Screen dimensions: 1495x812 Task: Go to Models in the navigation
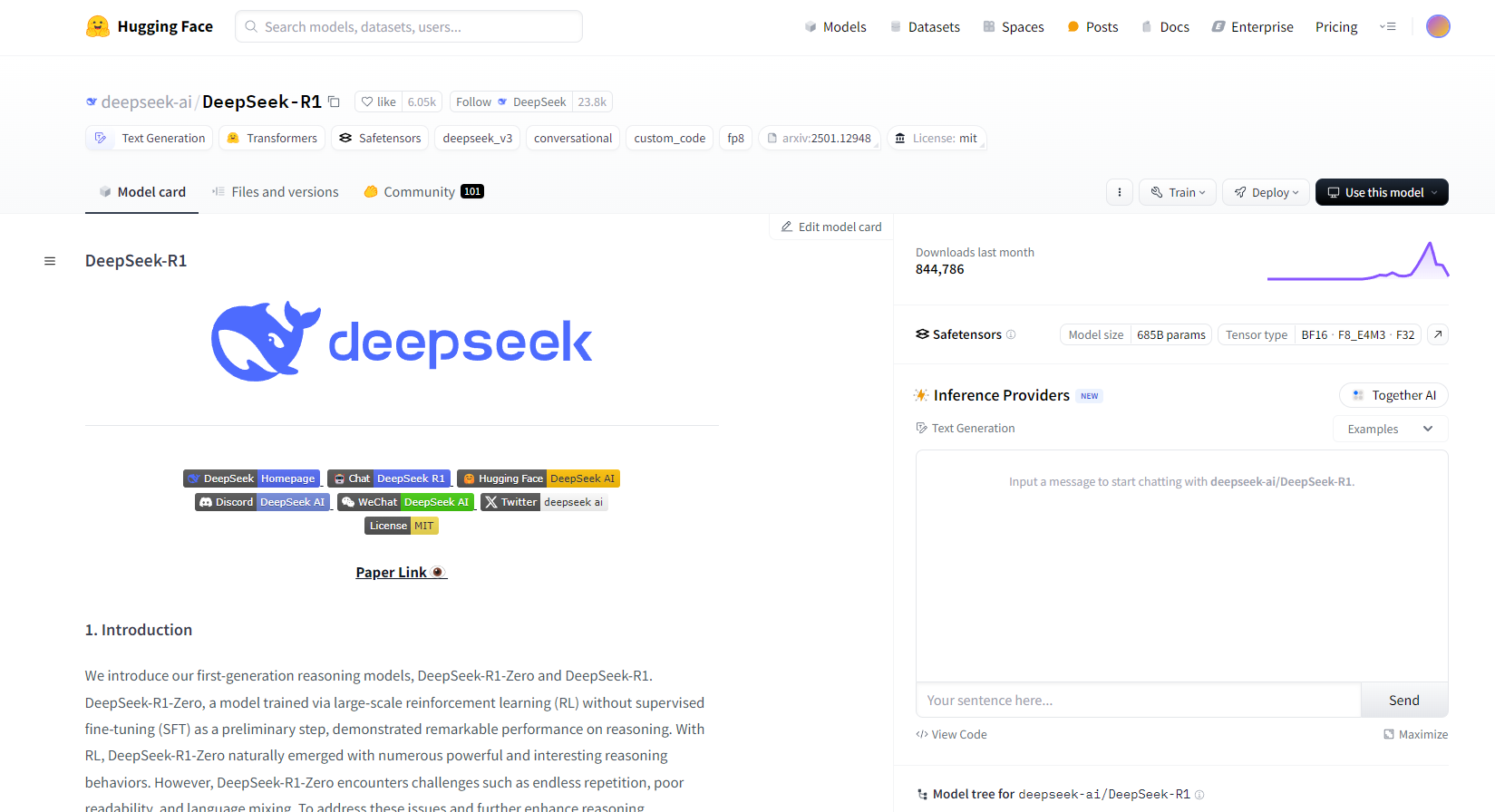[x=835, y=27]
